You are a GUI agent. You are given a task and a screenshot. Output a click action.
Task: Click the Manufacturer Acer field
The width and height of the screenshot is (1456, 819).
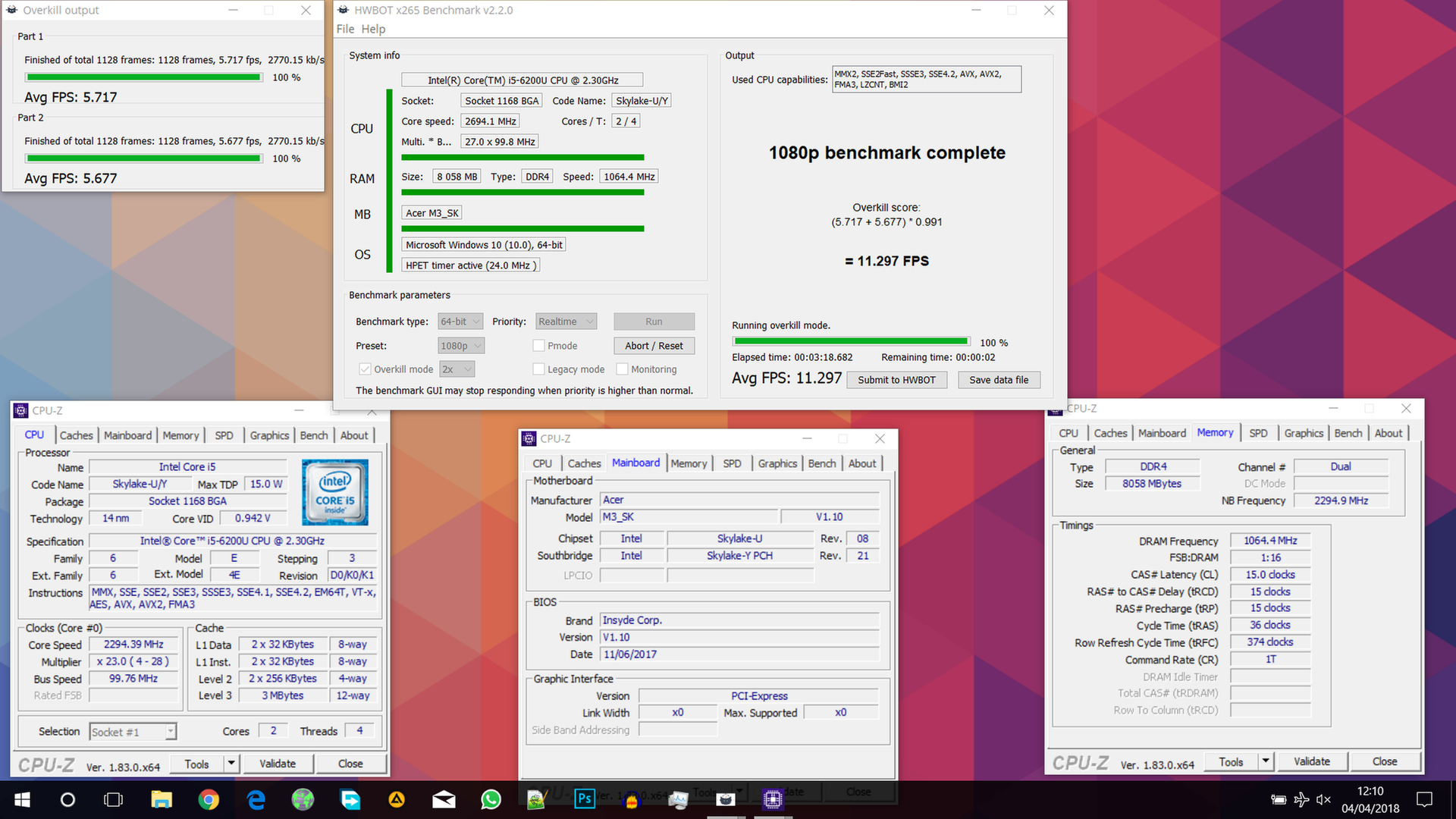(x=739, y=500)
